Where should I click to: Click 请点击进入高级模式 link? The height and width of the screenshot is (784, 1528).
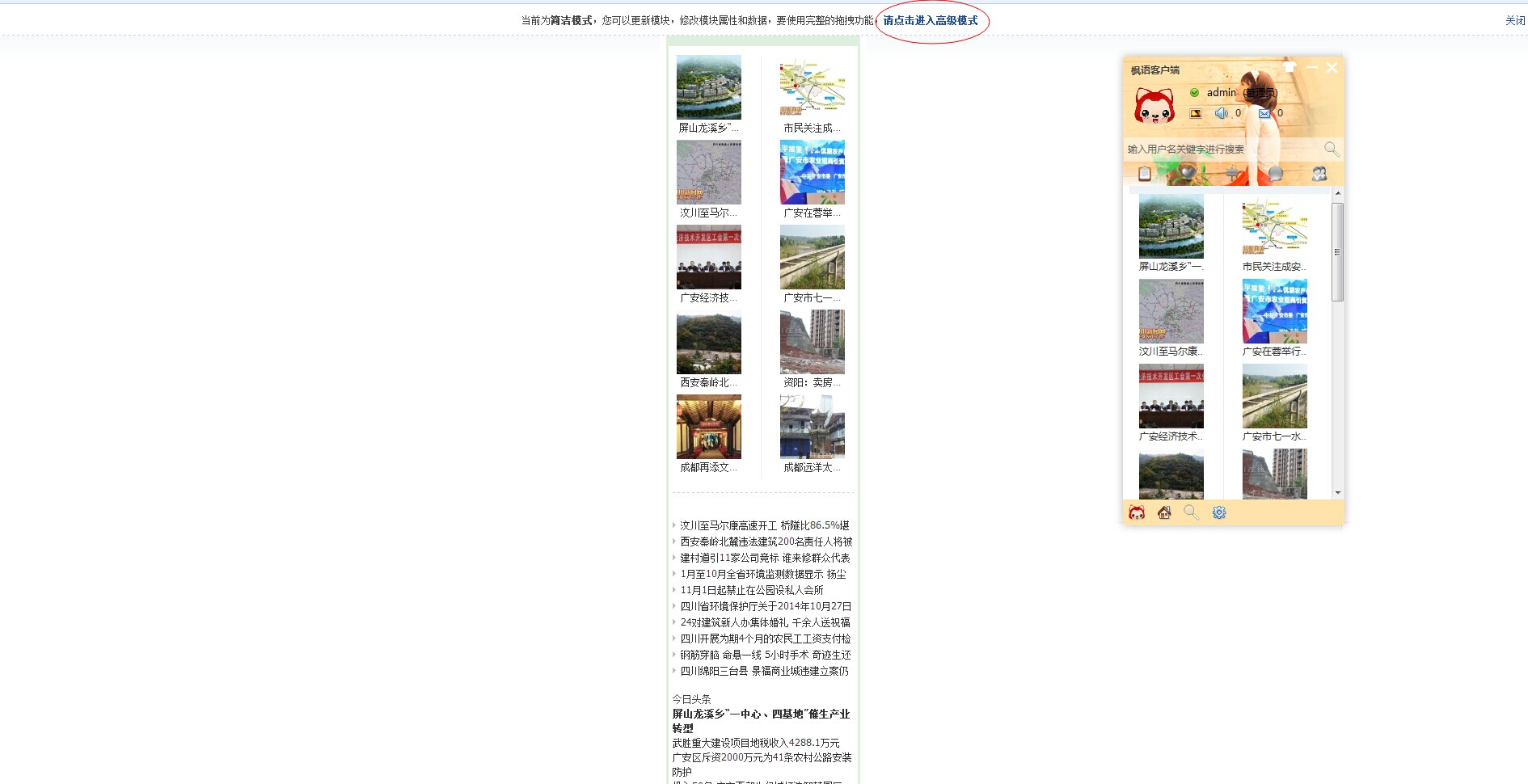tap(930, 20)
